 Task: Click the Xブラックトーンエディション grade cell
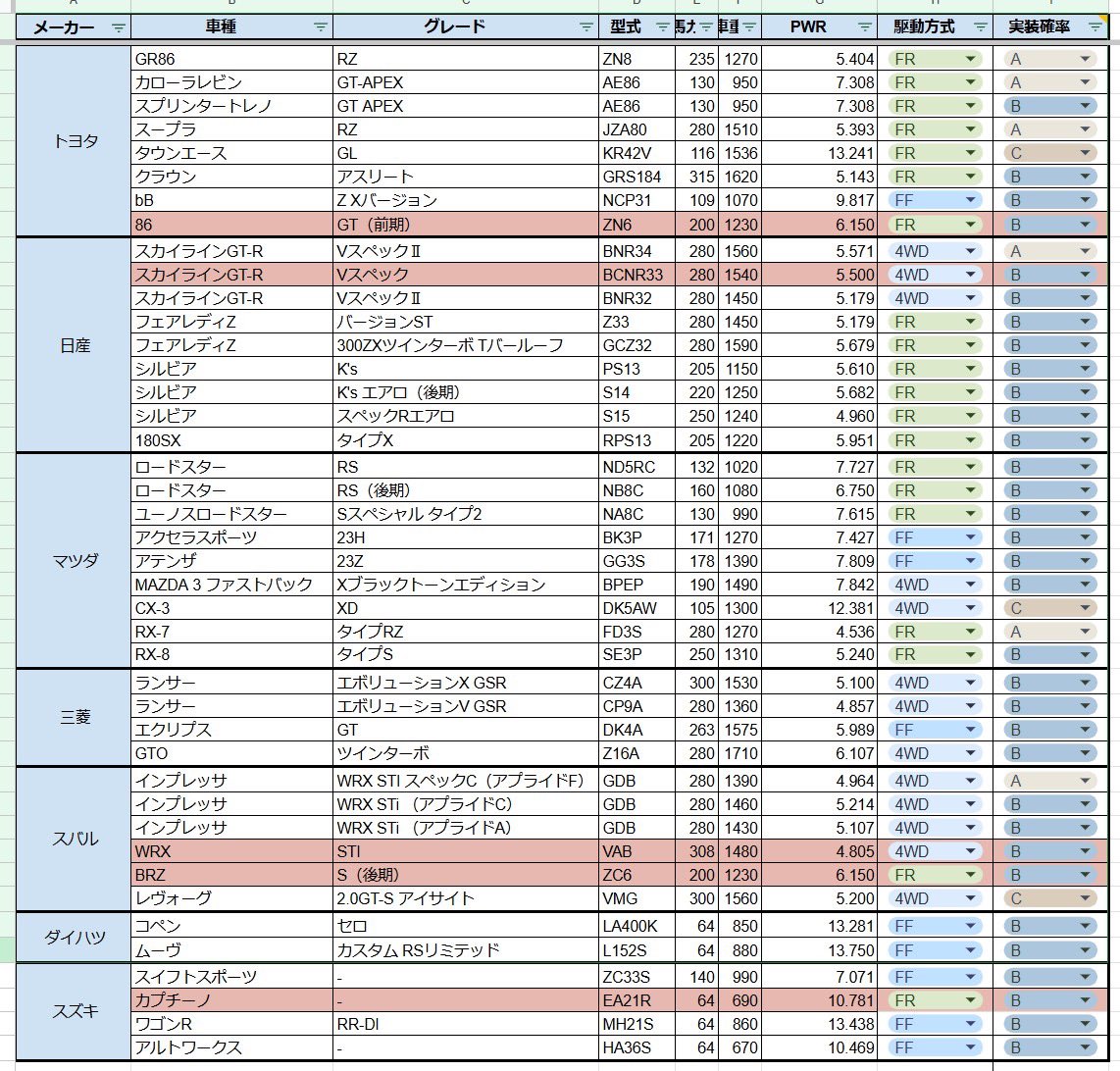466,585
